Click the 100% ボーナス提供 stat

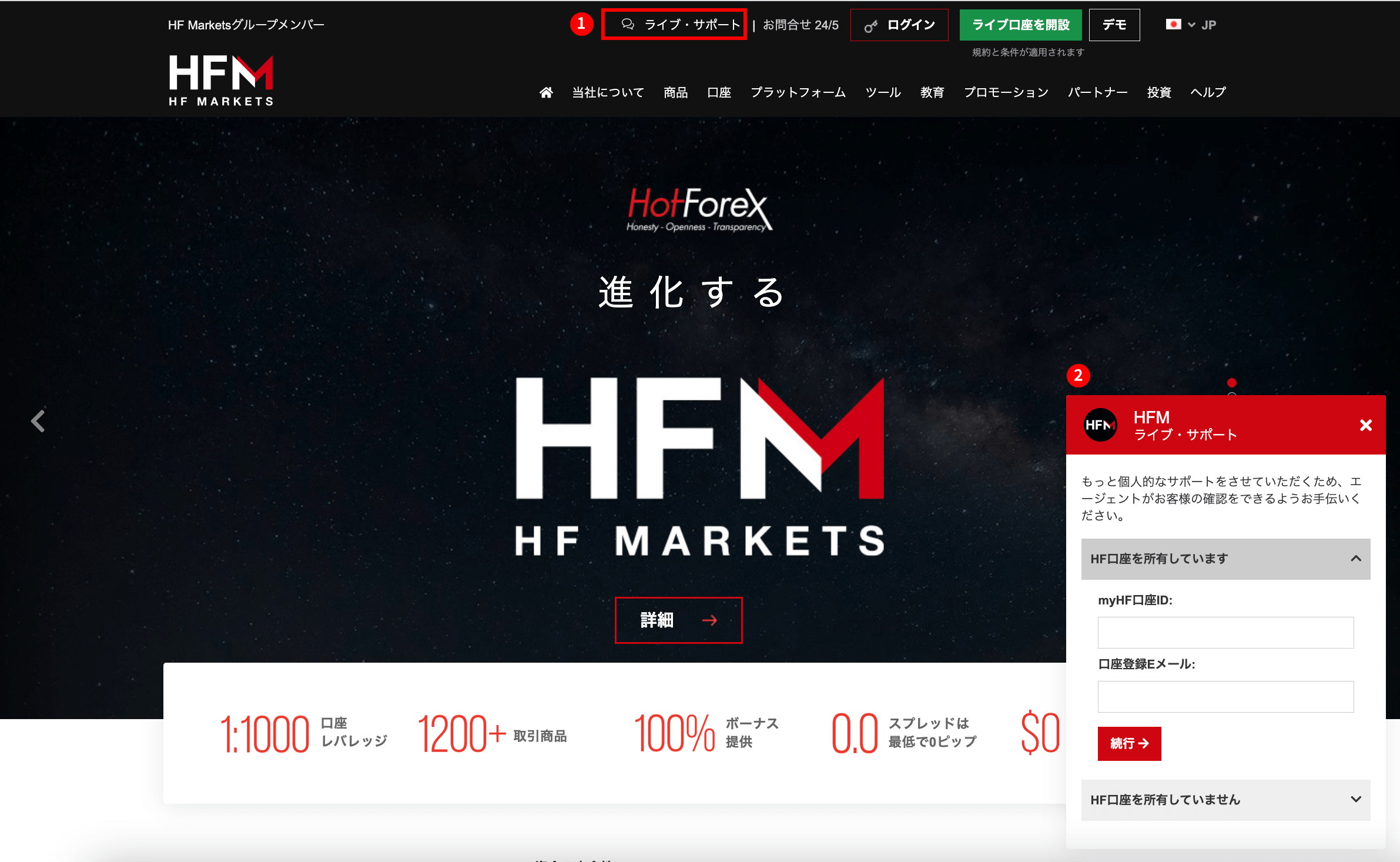706,733
